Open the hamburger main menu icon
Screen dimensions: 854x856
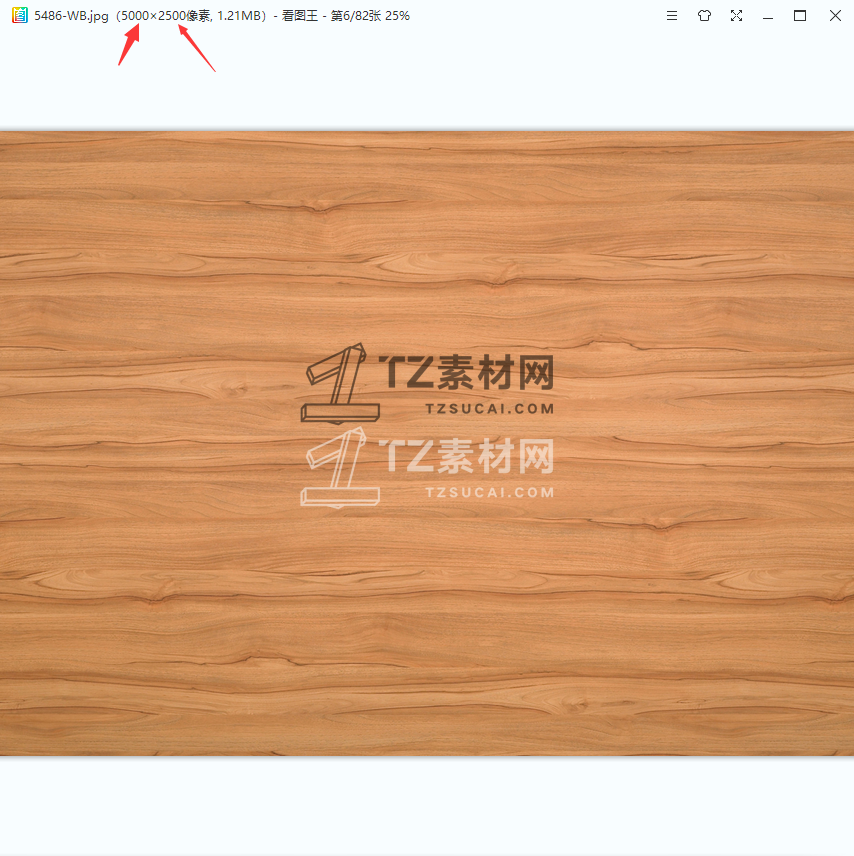672,16
